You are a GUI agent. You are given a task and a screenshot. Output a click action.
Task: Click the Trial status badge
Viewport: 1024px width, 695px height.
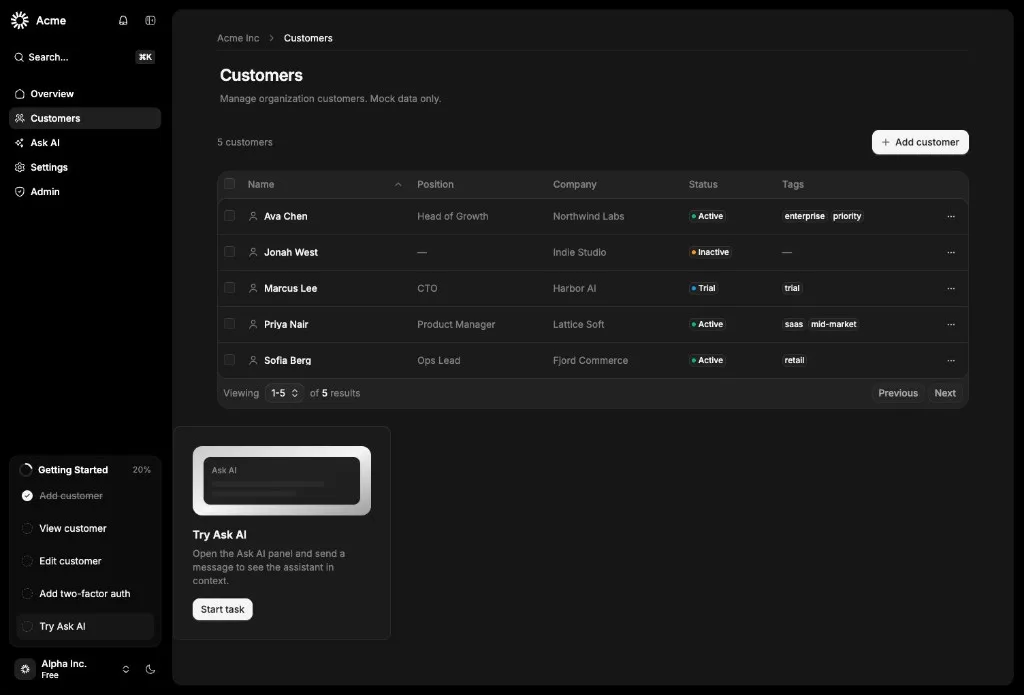[703, 288]
